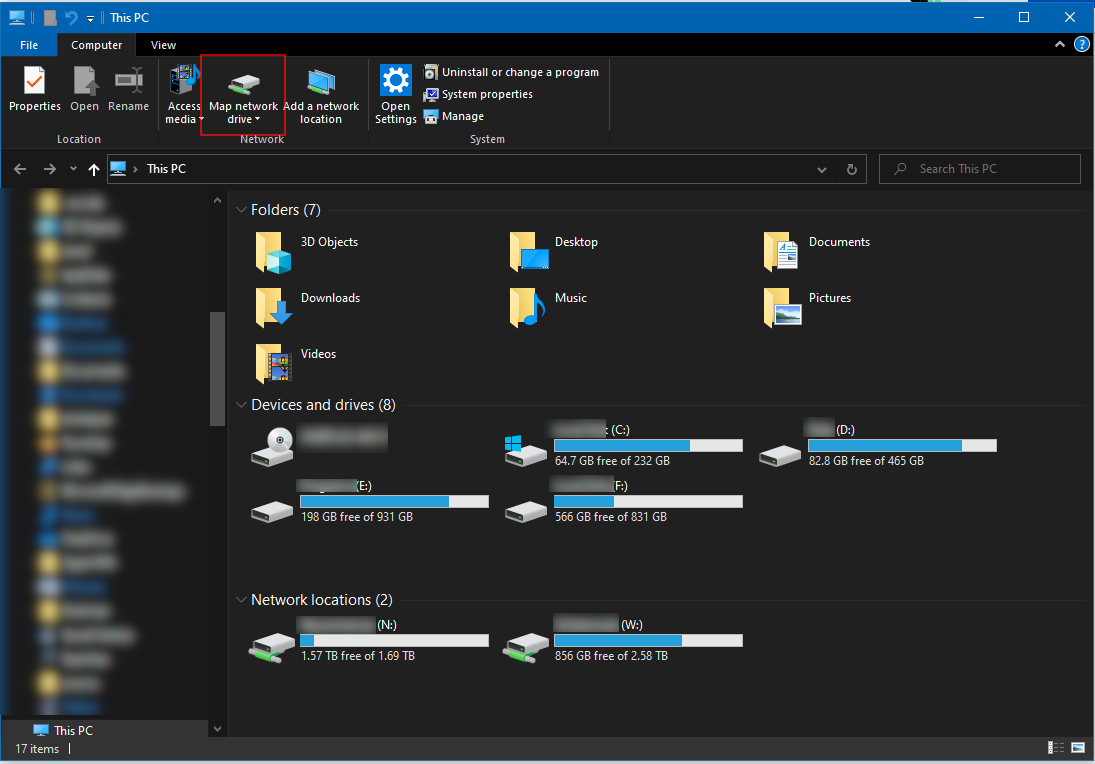1095x764 pixels.
Task: Click Uninstall or change a program
Action: 519,72
